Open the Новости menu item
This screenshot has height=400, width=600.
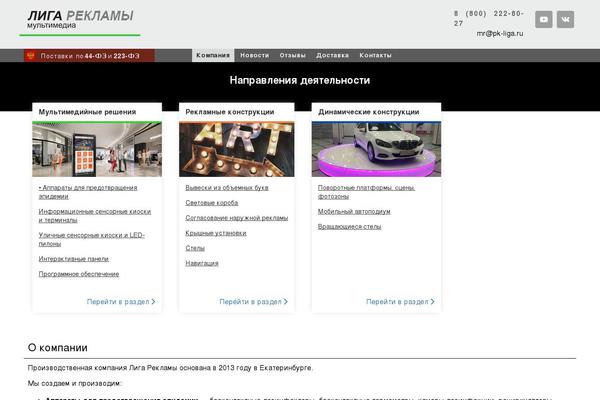tap(254, 56)
